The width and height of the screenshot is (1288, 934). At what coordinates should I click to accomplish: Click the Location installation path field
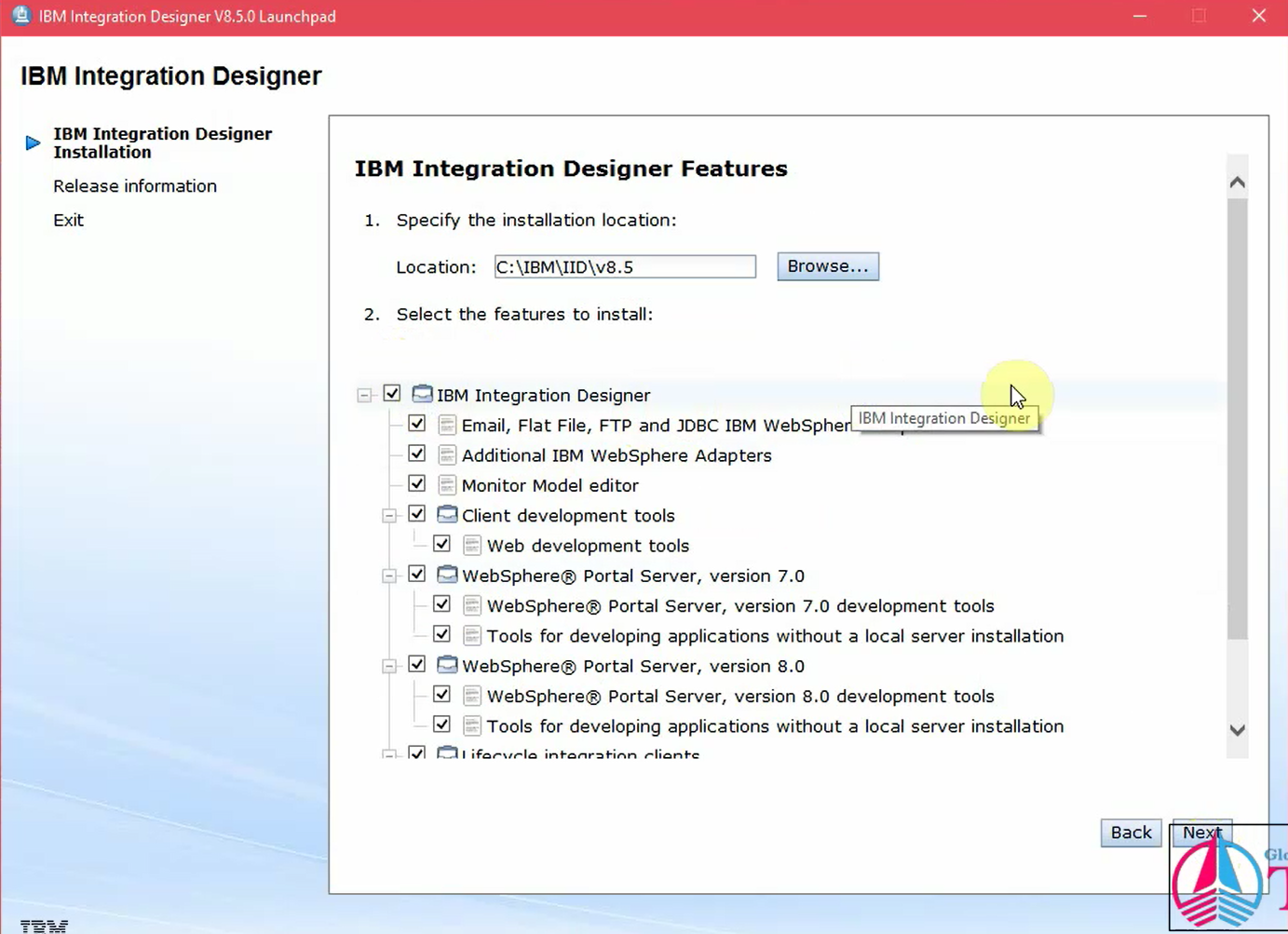(624, 266)
